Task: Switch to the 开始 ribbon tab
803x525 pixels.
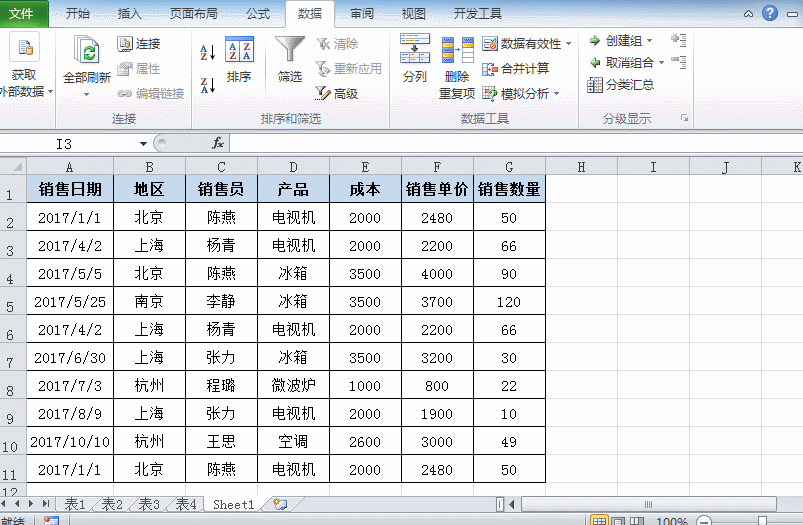Action: 77,14
